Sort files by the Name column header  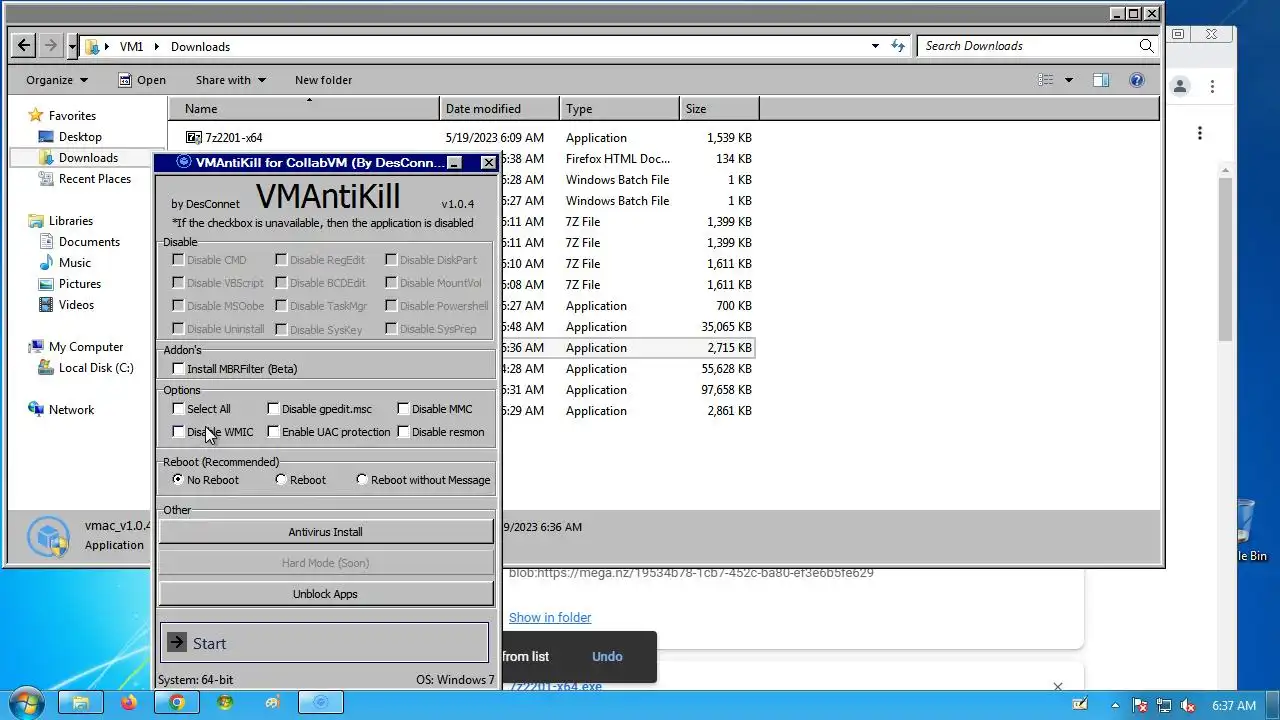304,109
